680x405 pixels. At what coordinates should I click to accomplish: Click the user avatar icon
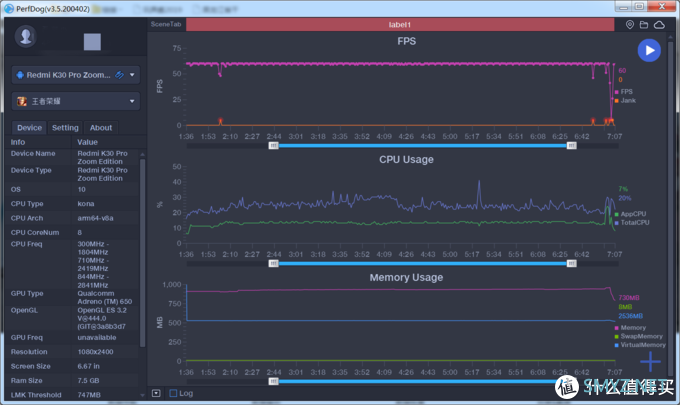point(26,36)
